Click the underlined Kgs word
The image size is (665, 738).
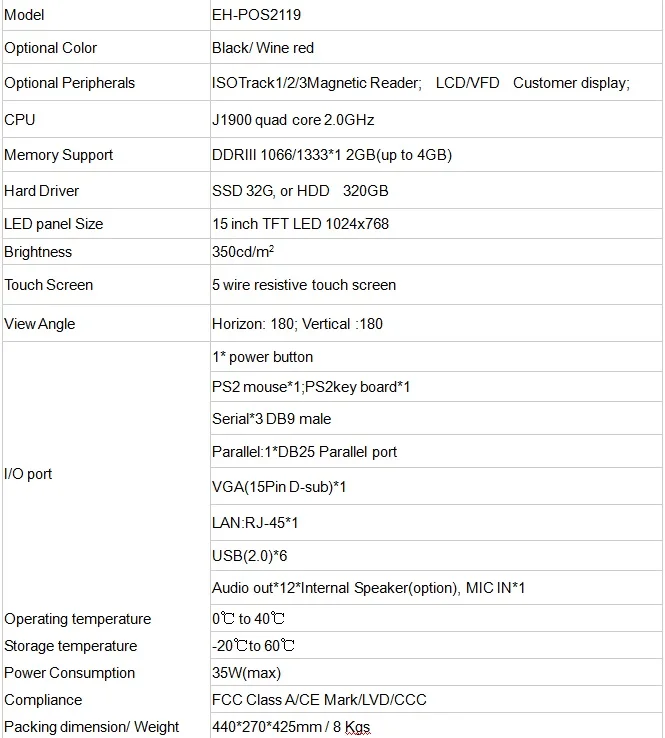(357, 727)
